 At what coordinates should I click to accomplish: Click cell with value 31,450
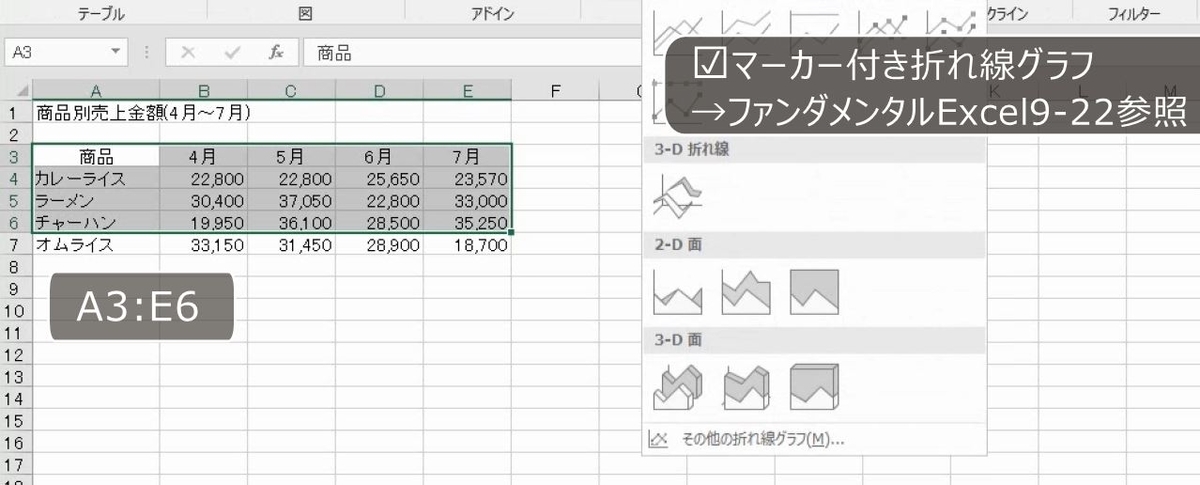click(291, 244)
